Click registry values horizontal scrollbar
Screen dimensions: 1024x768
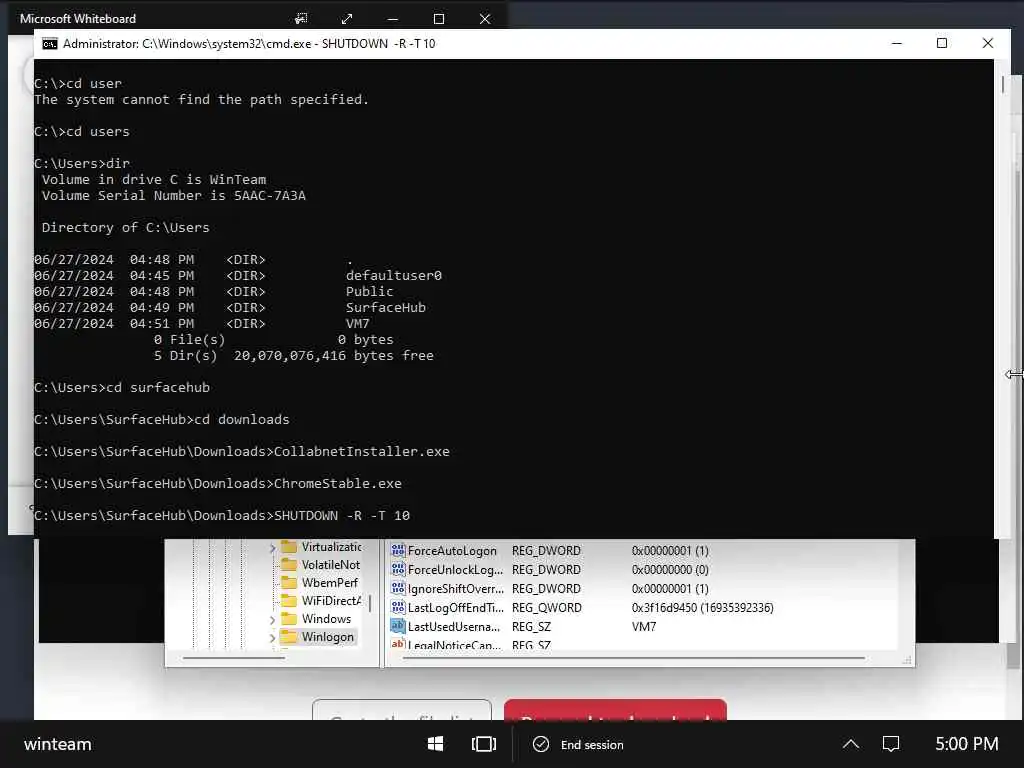tap(634, 658)
